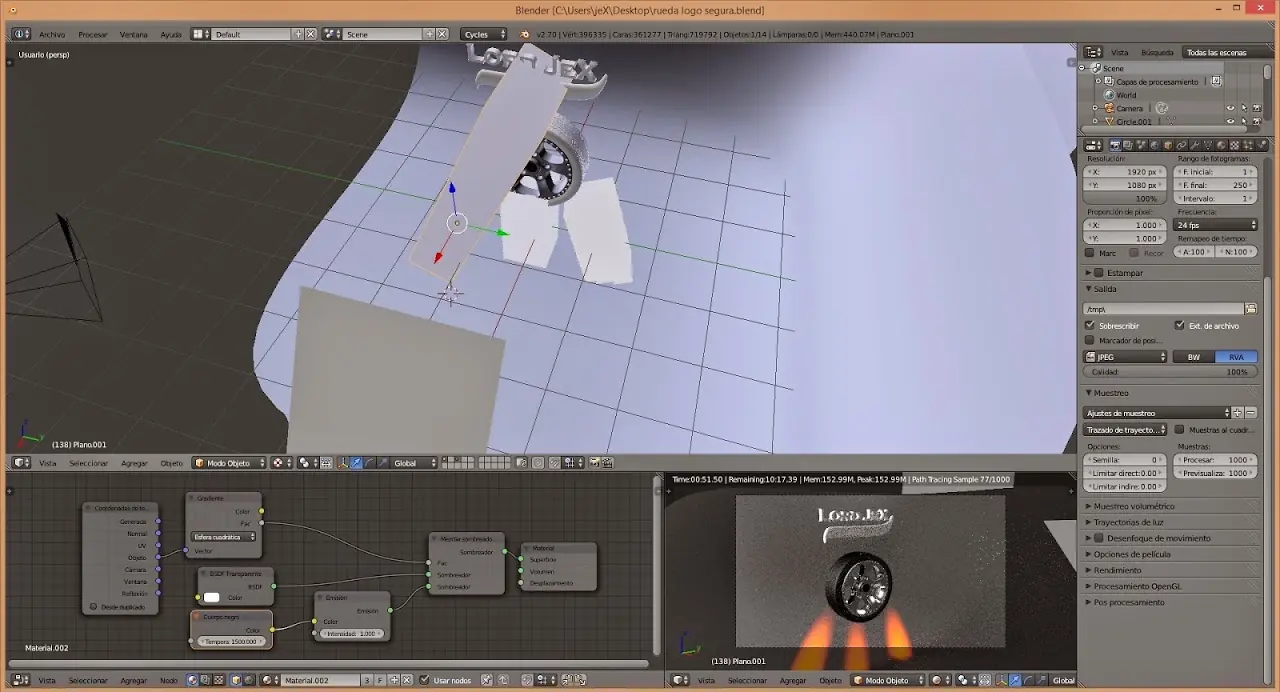Open the Ayuda menu

pos(171,34)
